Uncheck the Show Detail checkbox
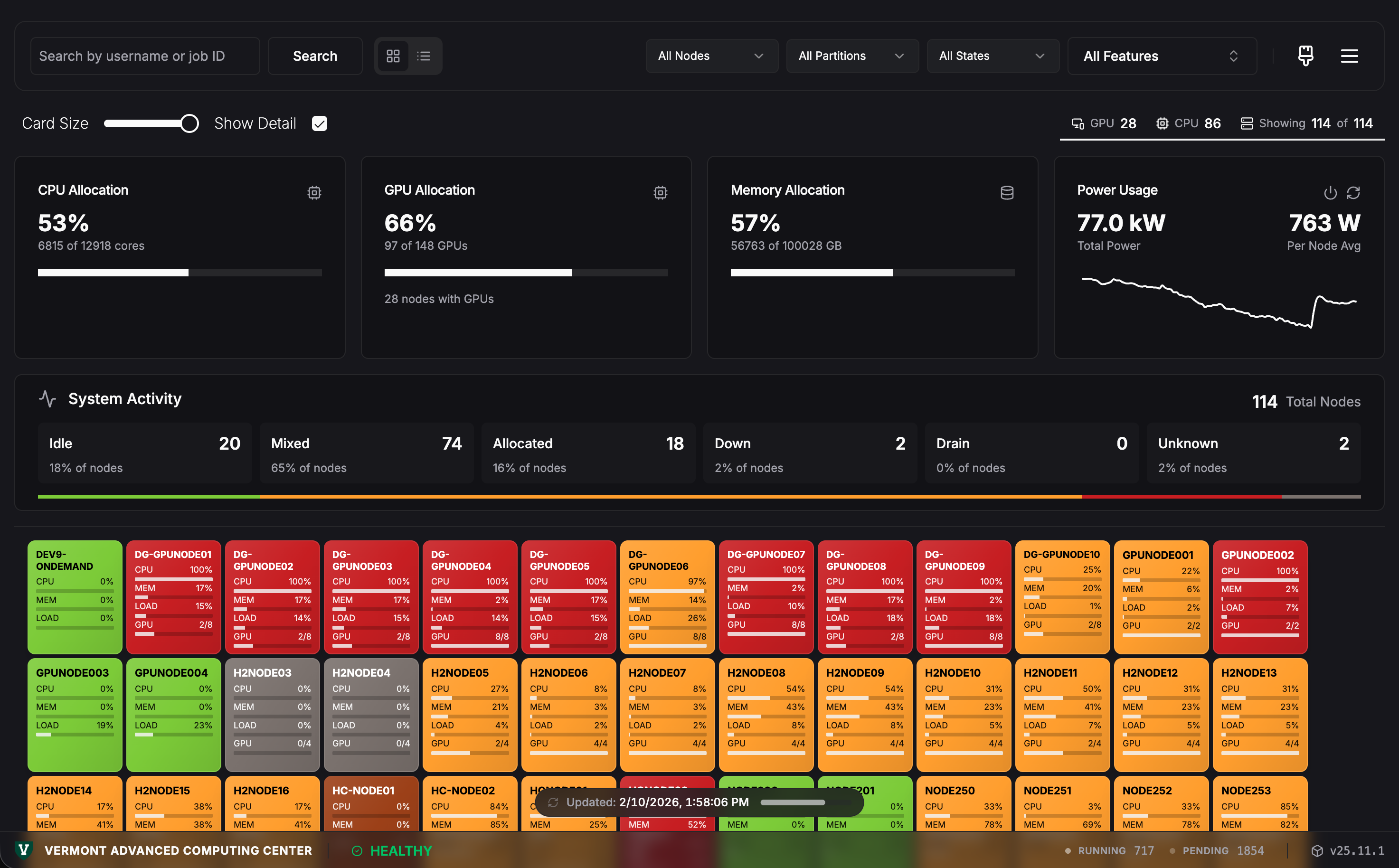The height and width of the screenshot is (868, 1399). (x=319, y=123)
